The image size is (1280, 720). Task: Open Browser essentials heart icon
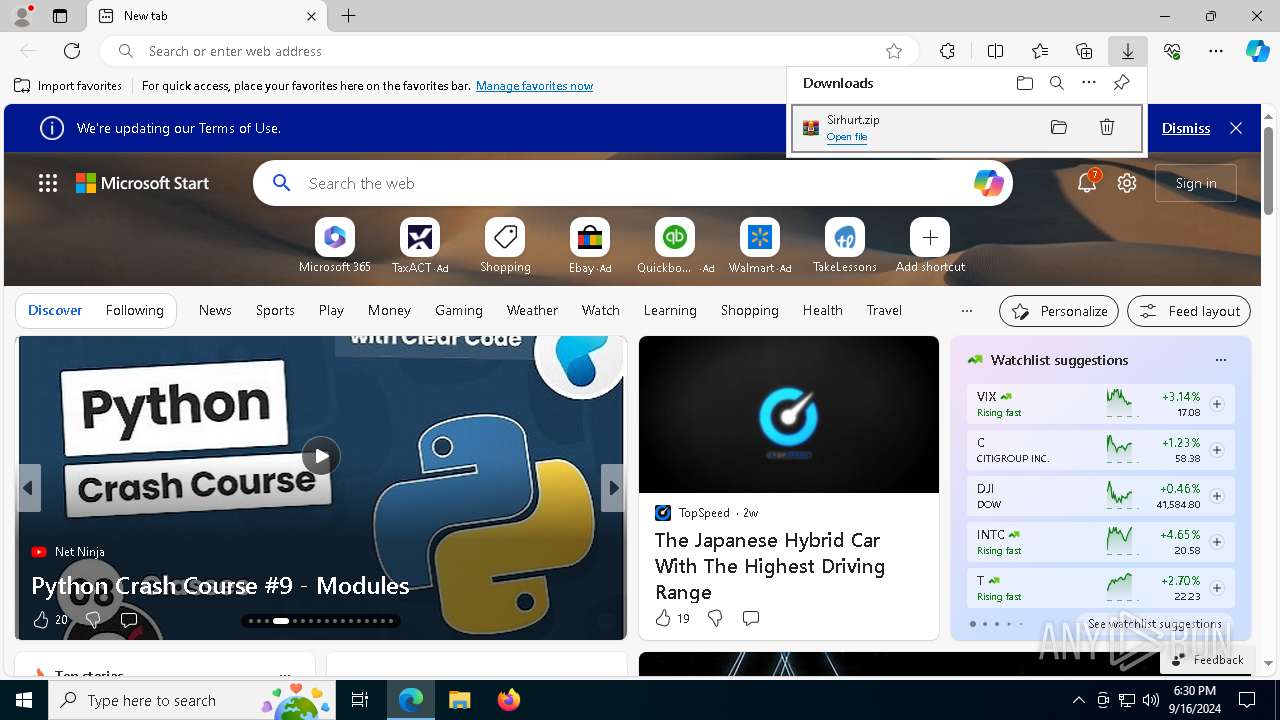(x=1172, y=51)
